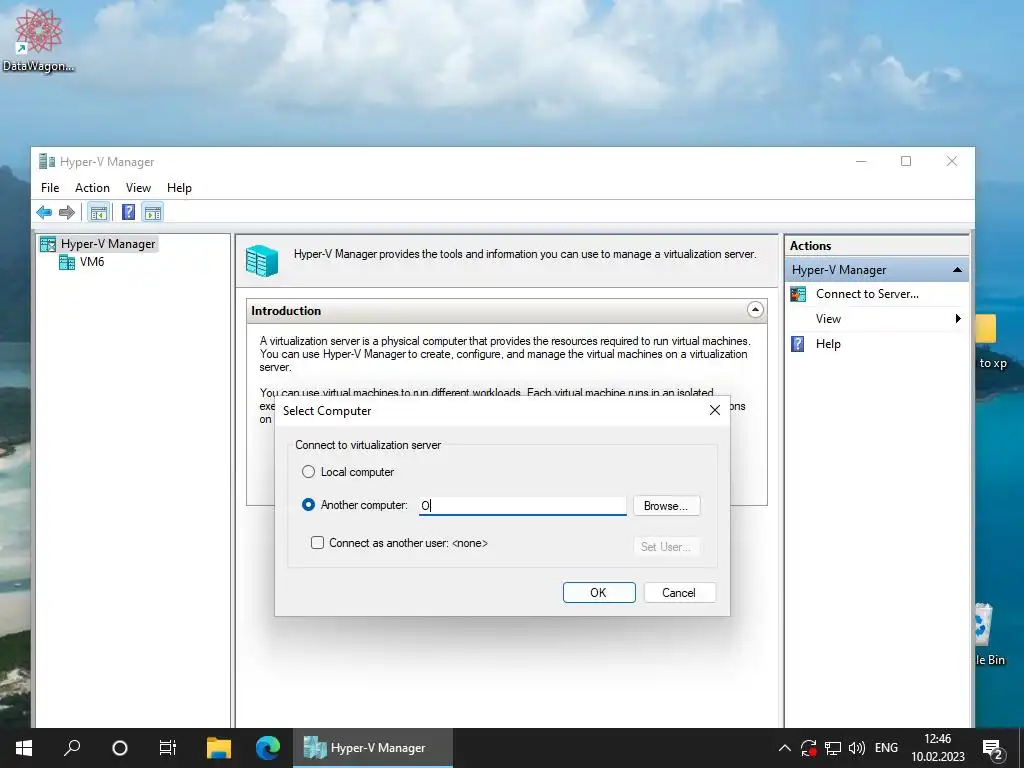The height and width of the screenshot is (768, 1024).
Task: Close the Select Computer dialog
Action: tap(714, 410)
